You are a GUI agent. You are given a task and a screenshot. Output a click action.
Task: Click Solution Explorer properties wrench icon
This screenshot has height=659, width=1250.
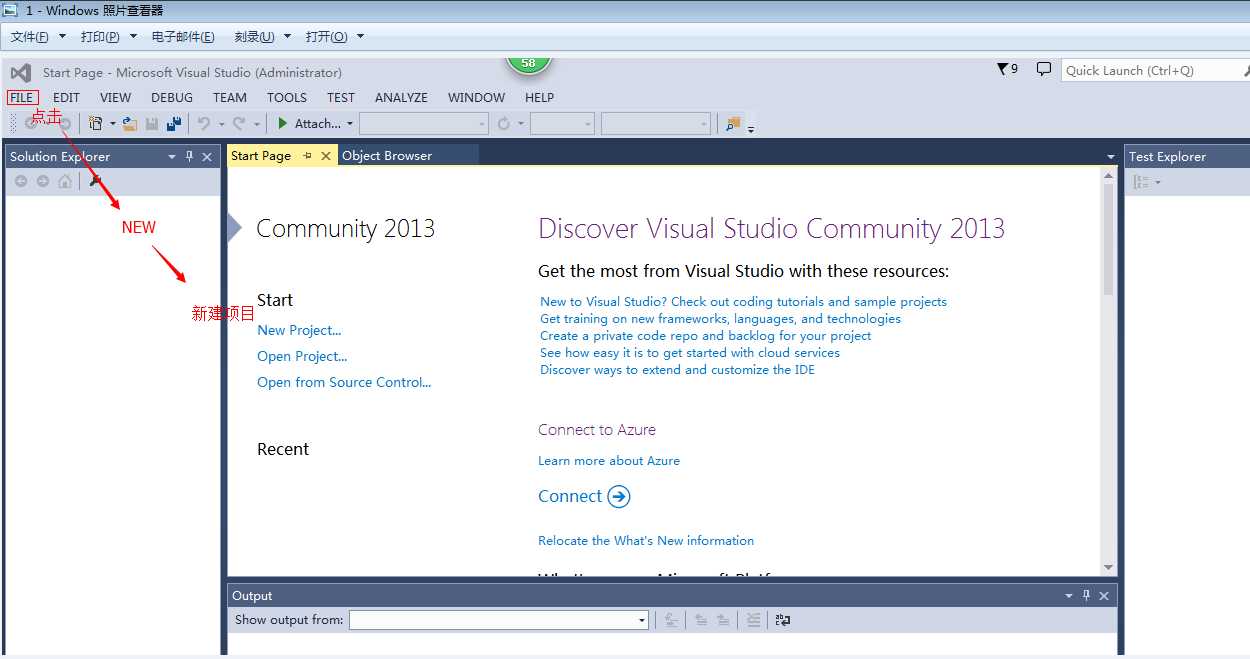point(96,181)
